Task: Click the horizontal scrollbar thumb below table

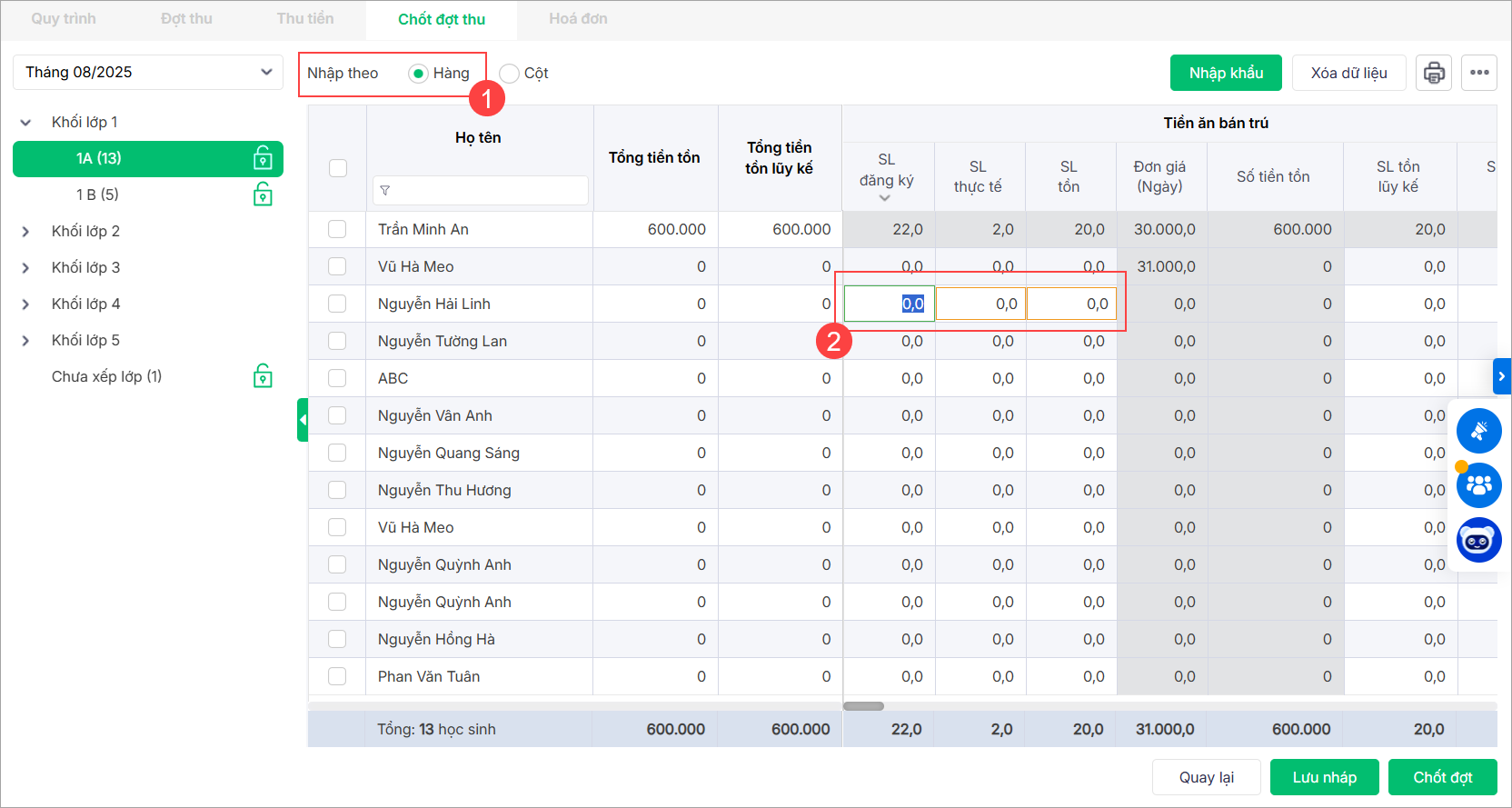Action: [863, 706]
